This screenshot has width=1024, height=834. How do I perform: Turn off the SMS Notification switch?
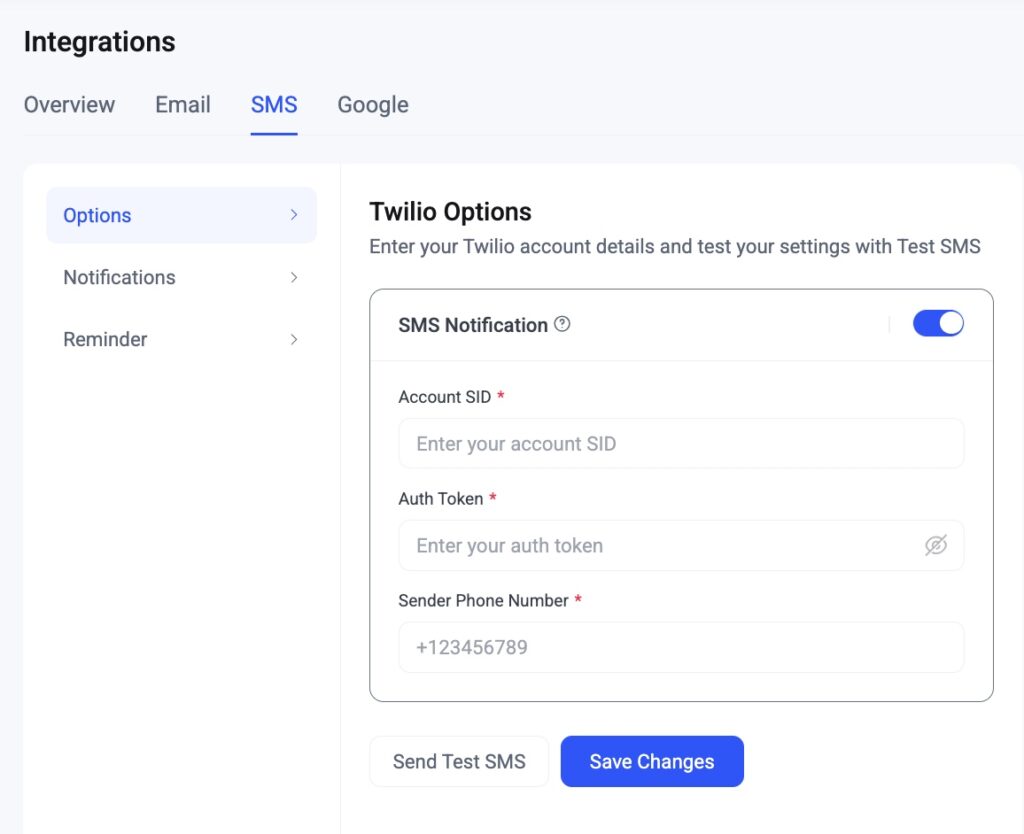[938, 323]
